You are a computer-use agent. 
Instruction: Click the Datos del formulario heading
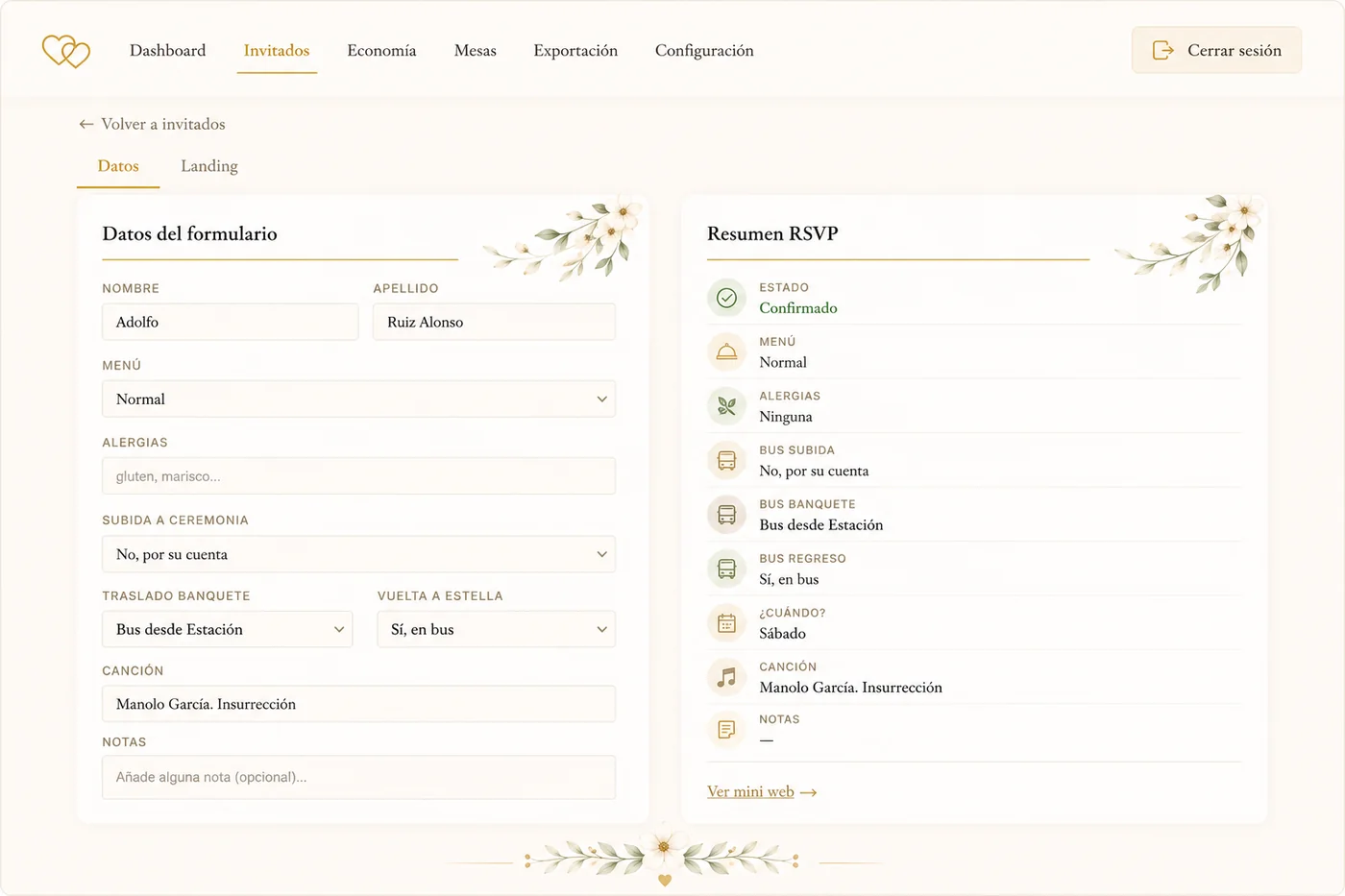tap(189, 233)
